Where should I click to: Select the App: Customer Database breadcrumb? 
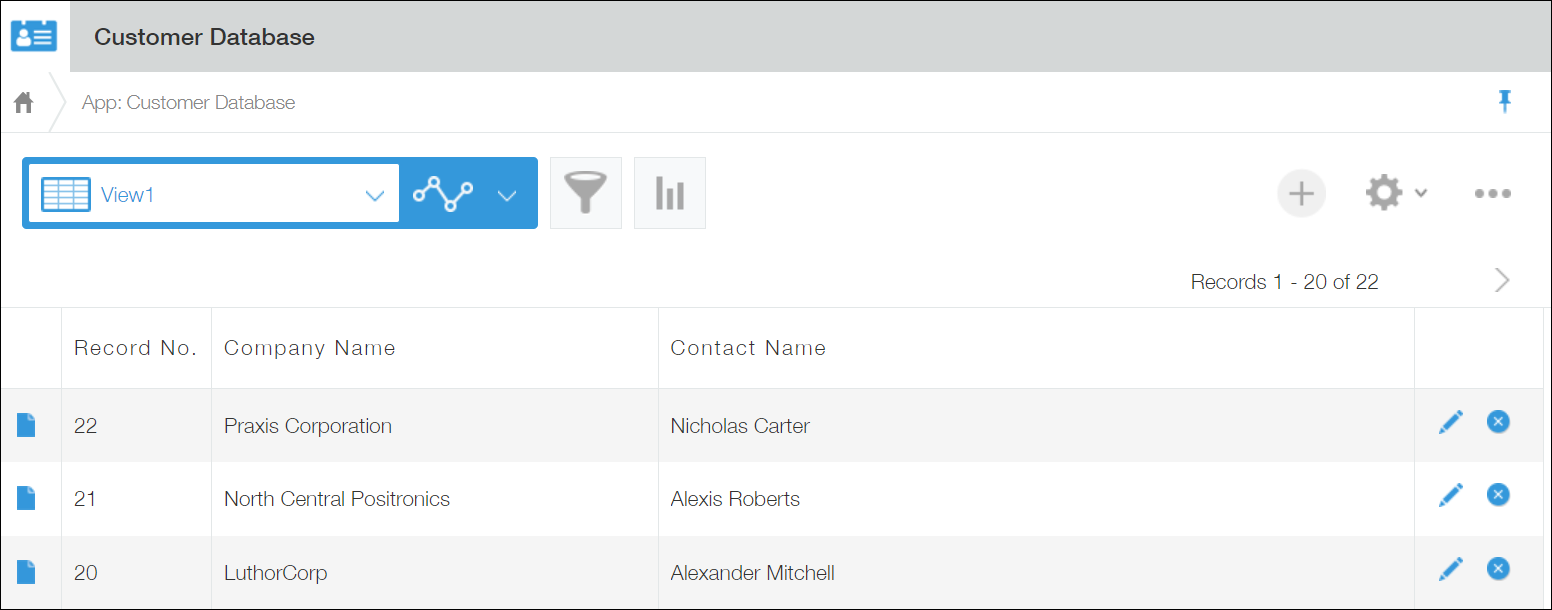(x=188, y=101)
